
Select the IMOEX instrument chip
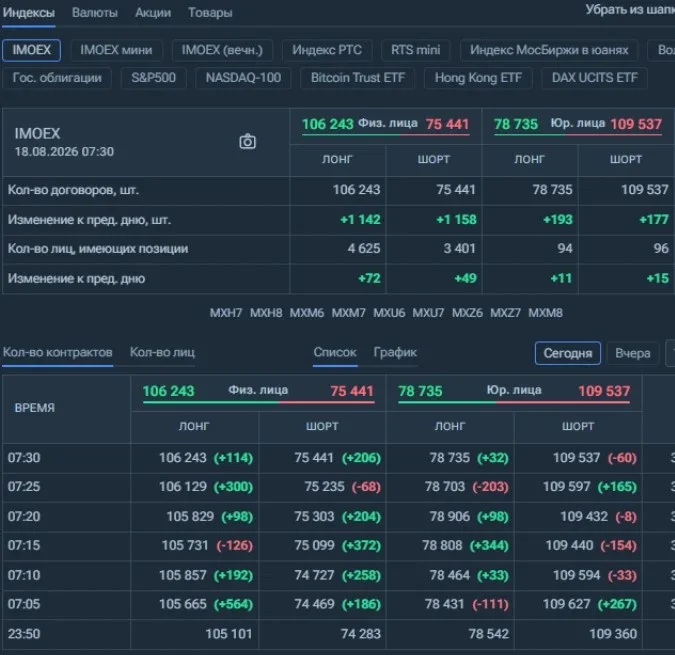click(x=31, y=50)
